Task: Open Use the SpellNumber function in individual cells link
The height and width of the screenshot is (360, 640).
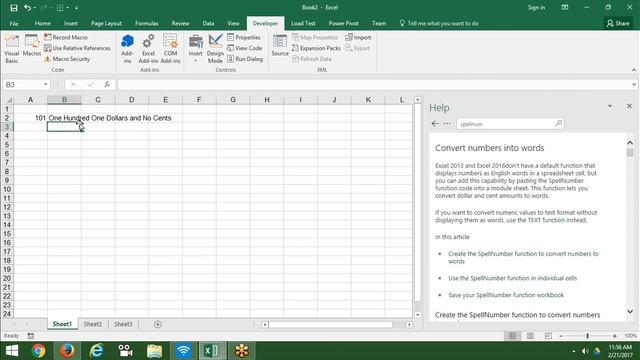Action: tap(512, 278)
